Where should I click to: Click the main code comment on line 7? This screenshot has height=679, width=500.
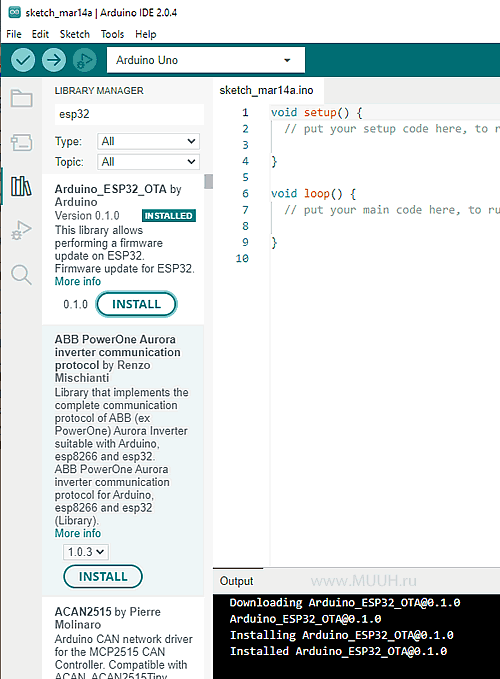click(392, 210)
